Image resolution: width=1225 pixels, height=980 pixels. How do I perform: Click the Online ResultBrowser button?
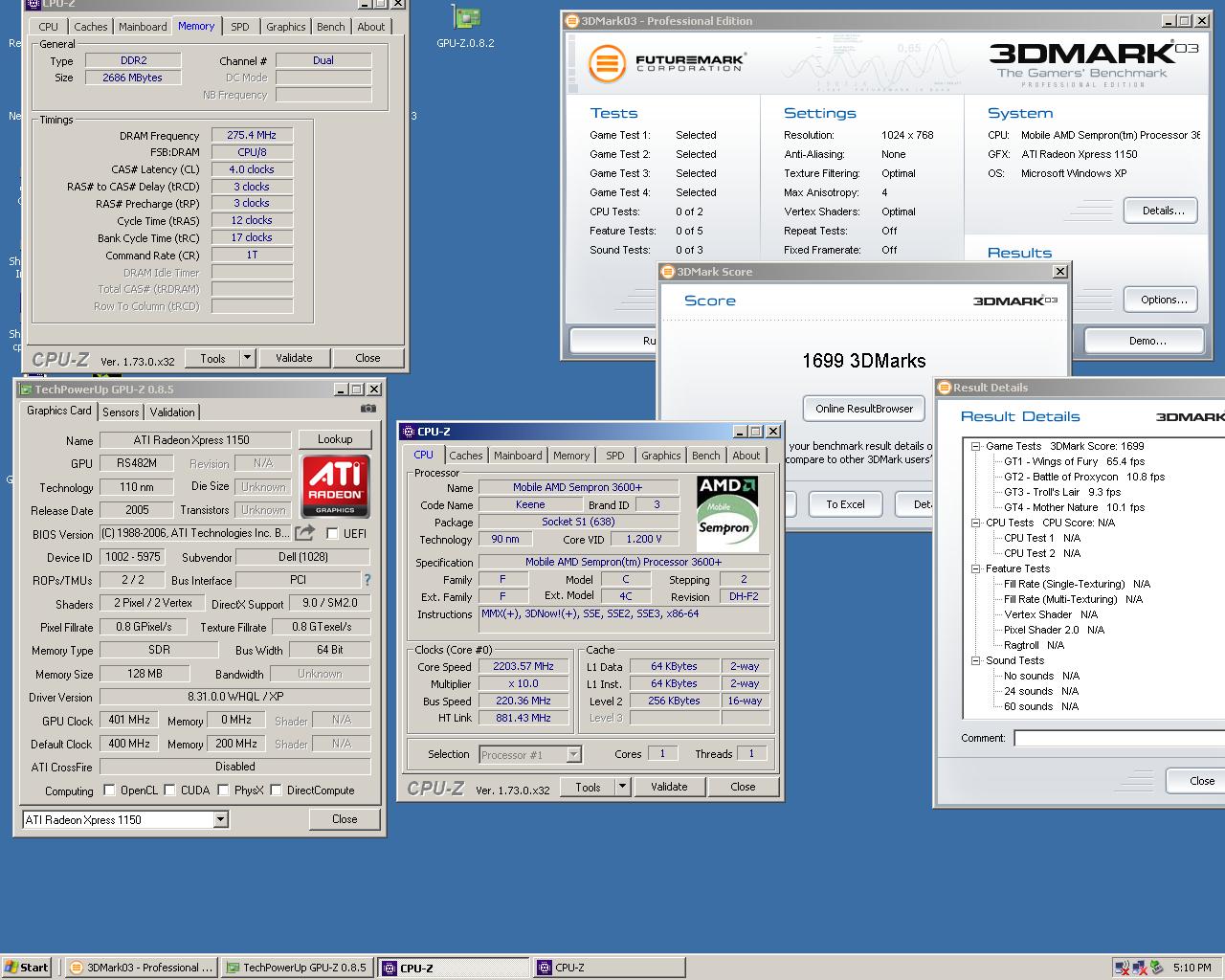point(864,409)
